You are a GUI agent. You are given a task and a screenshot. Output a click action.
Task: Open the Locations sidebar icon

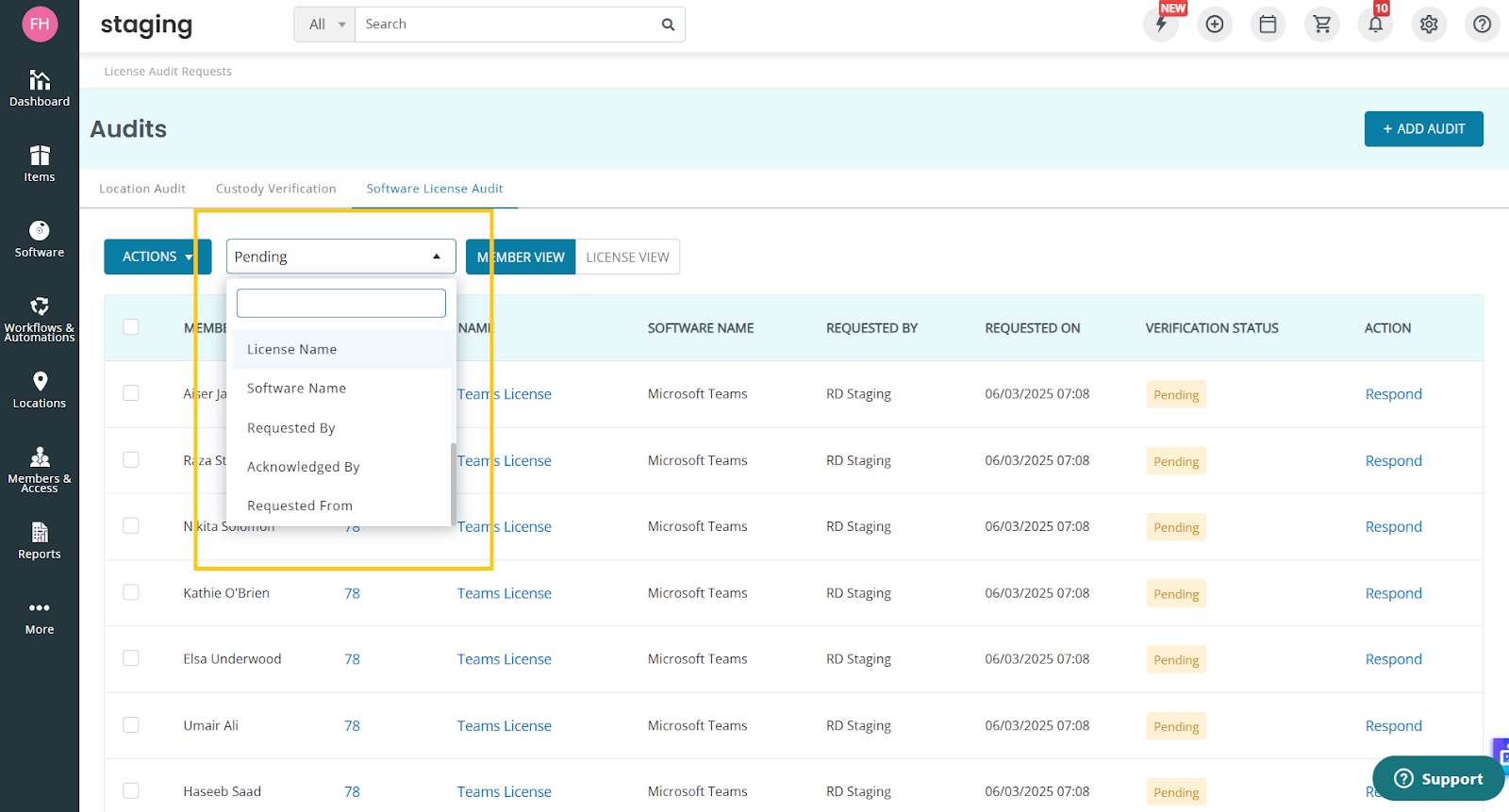pos(40,390)
